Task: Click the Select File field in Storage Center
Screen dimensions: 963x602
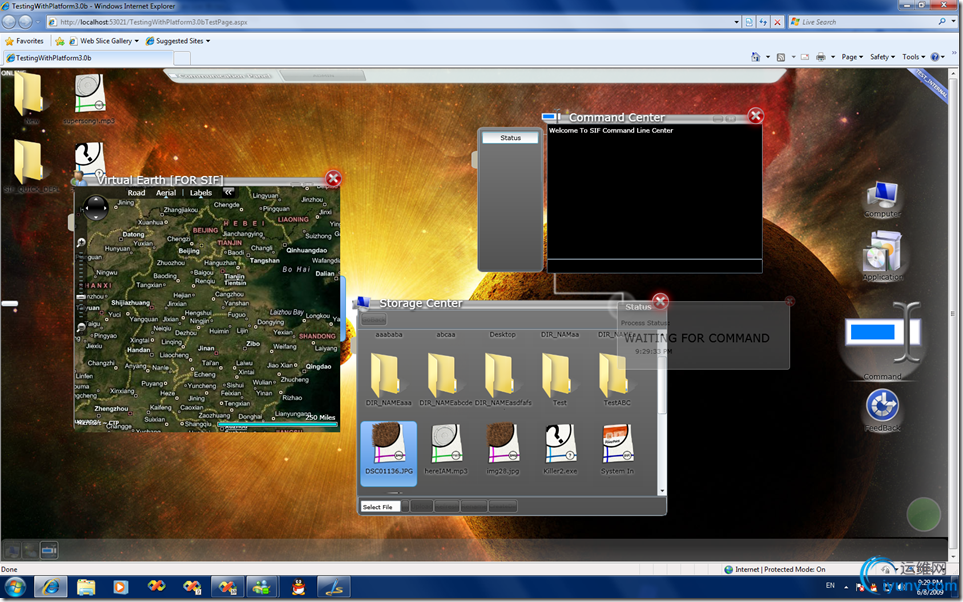Action: 380,507
